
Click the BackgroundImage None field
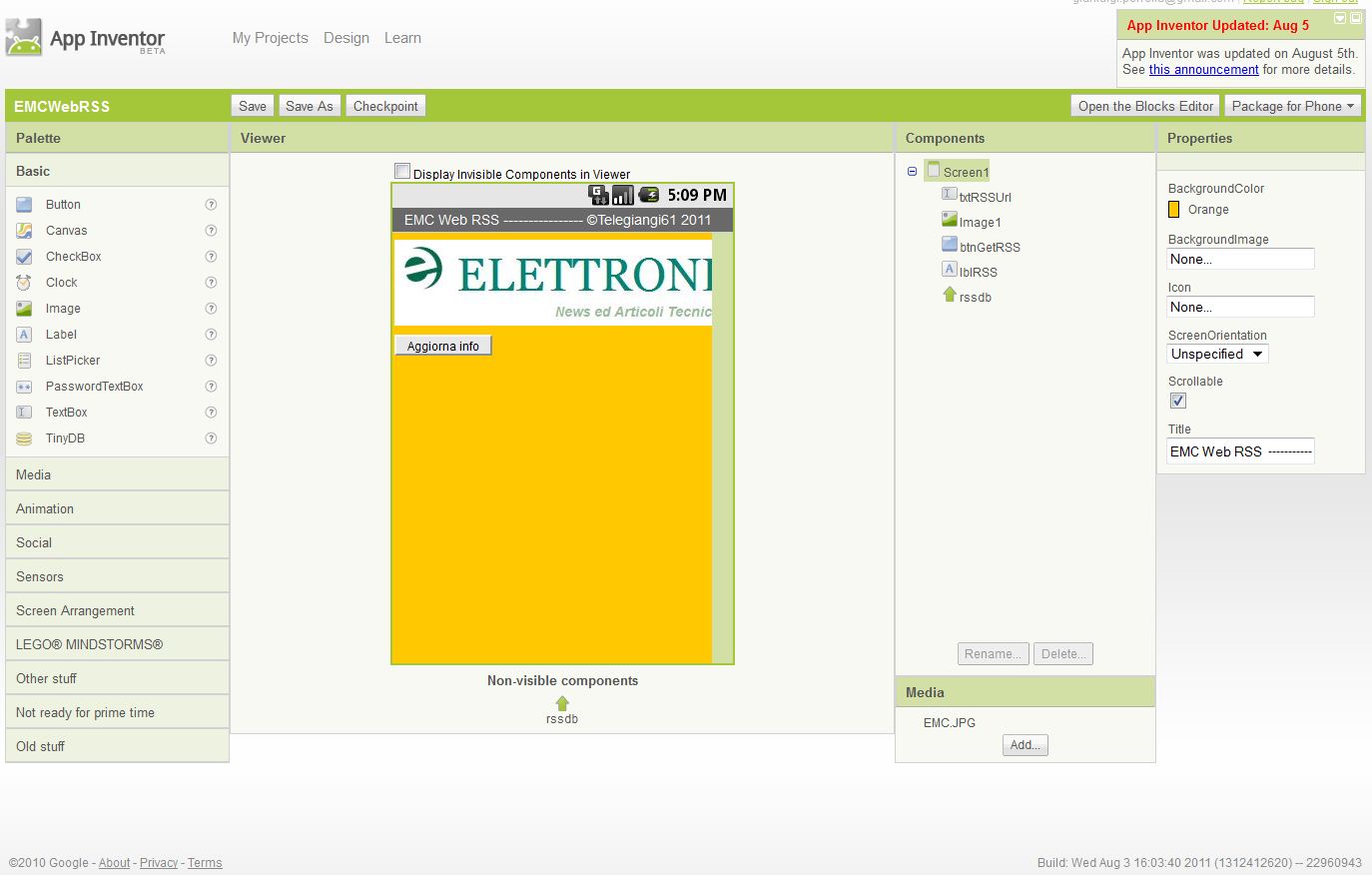pos(1240,259)
